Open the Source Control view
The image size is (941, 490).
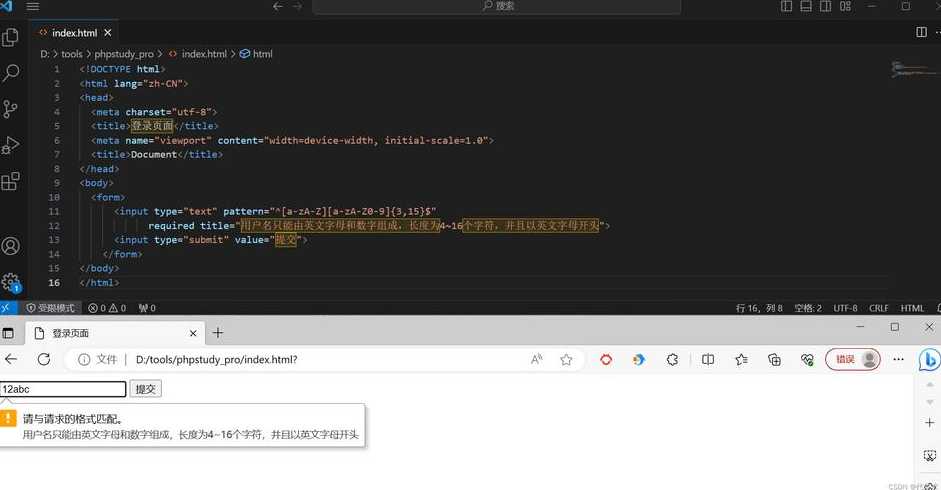pyautogui.click(x=10, y=109)
